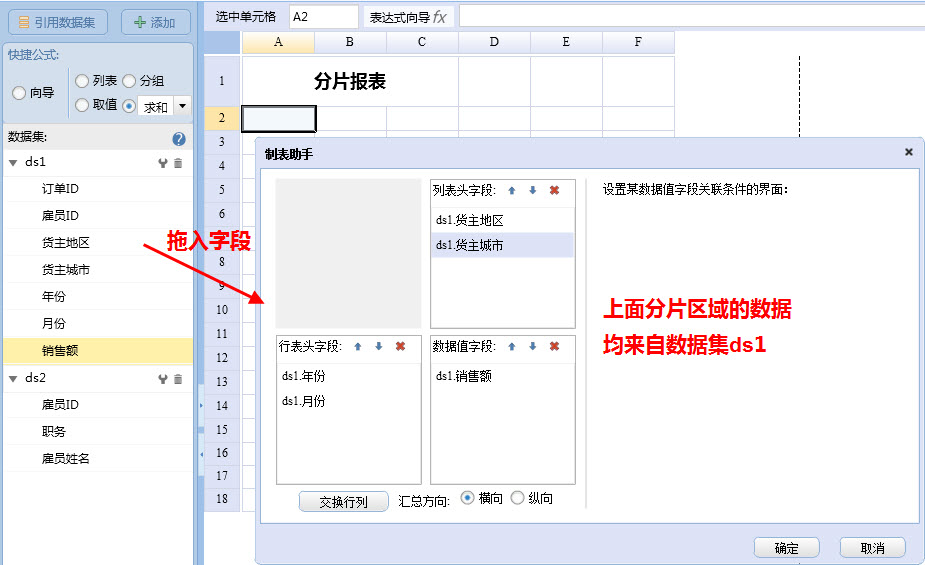Delete dataset ds2 with the trash icon
The width and height of the screenshot is (925, 565).
pos(178,379)
